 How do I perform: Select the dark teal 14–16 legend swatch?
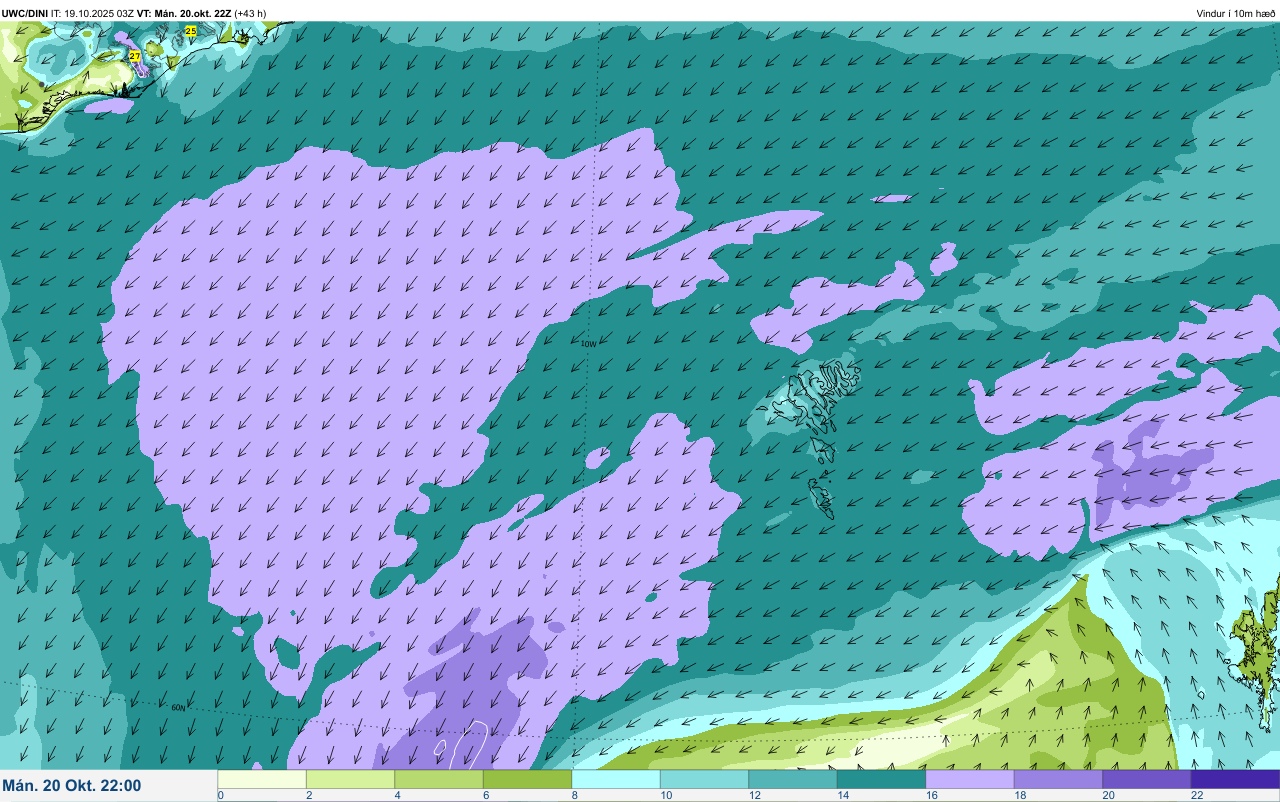[x=881, y=779]
